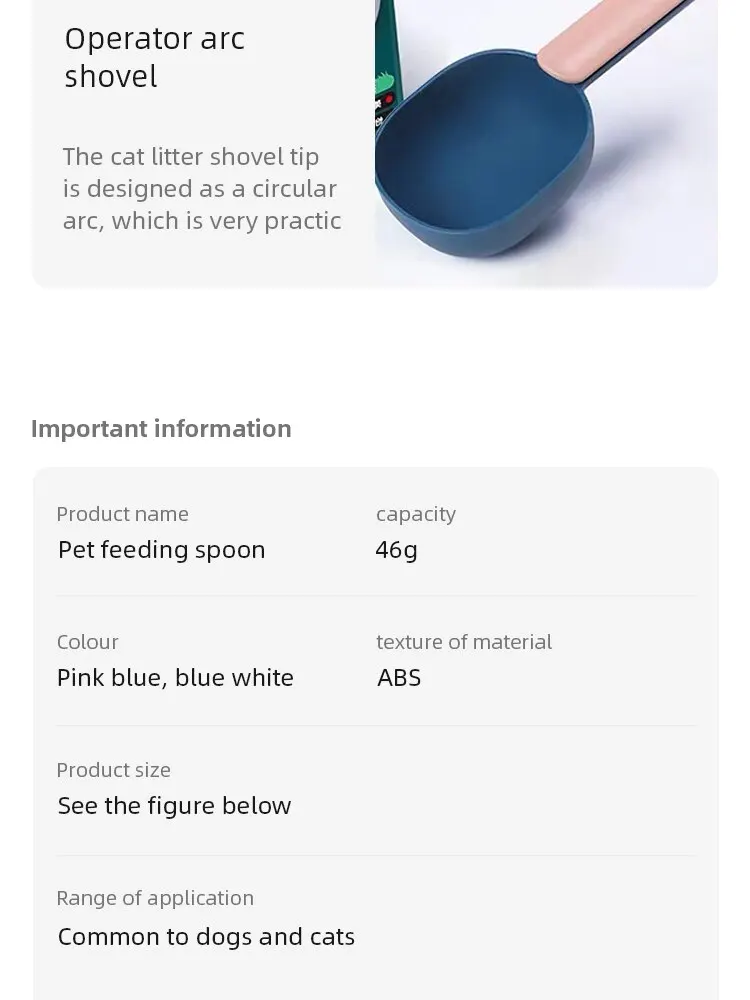Image resolution: width=750 pixels, height=1000 pixels.
Task: Click the "Important information" section heading
Action: tap(161, 428)
